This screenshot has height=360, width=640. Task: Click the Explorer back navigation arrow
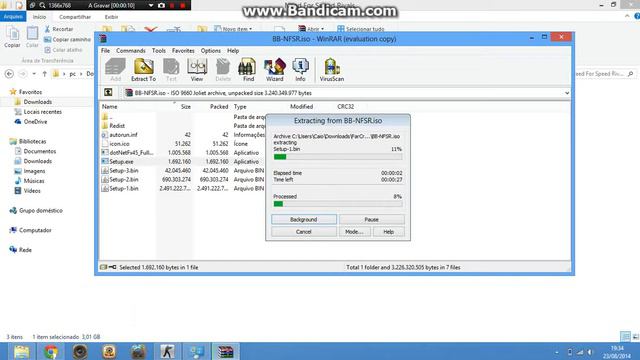[x=9, y=74]
